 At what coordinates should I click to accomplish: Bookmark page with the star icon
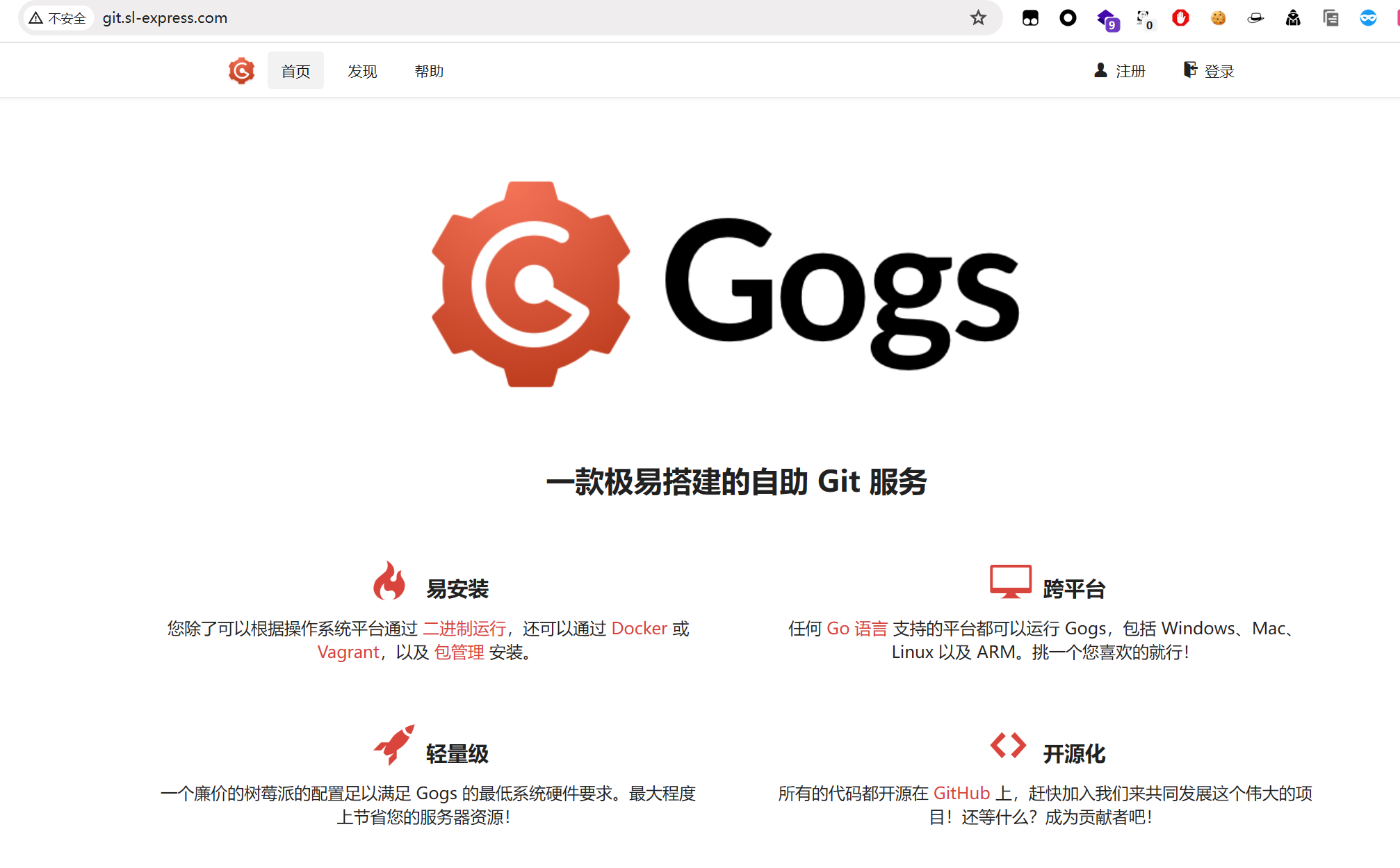coord(978,18)
